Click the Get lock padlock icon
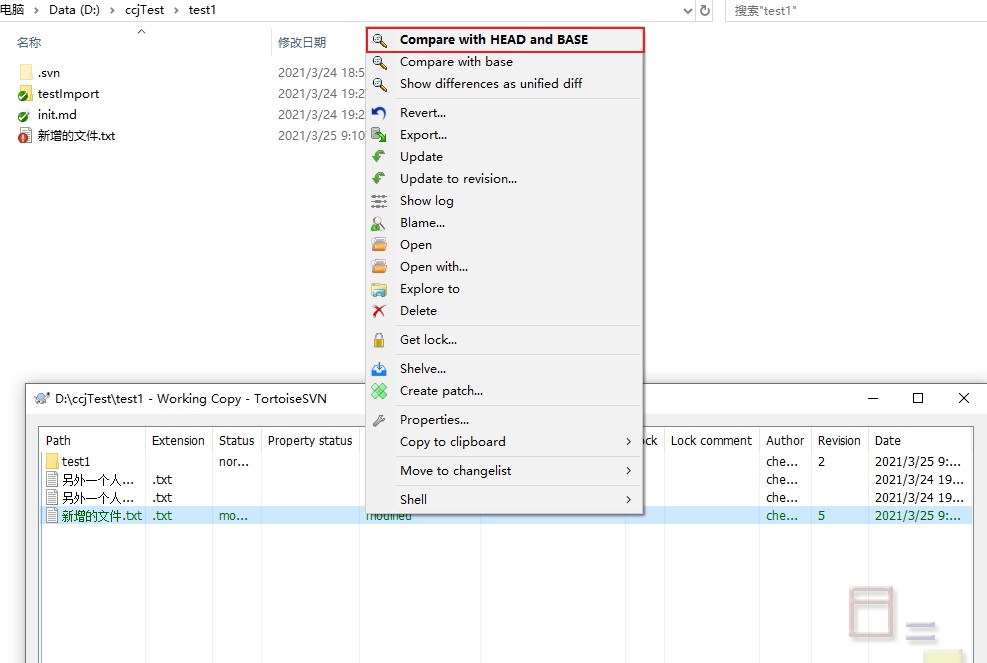 pyautogui.click(x=379, y=340)
